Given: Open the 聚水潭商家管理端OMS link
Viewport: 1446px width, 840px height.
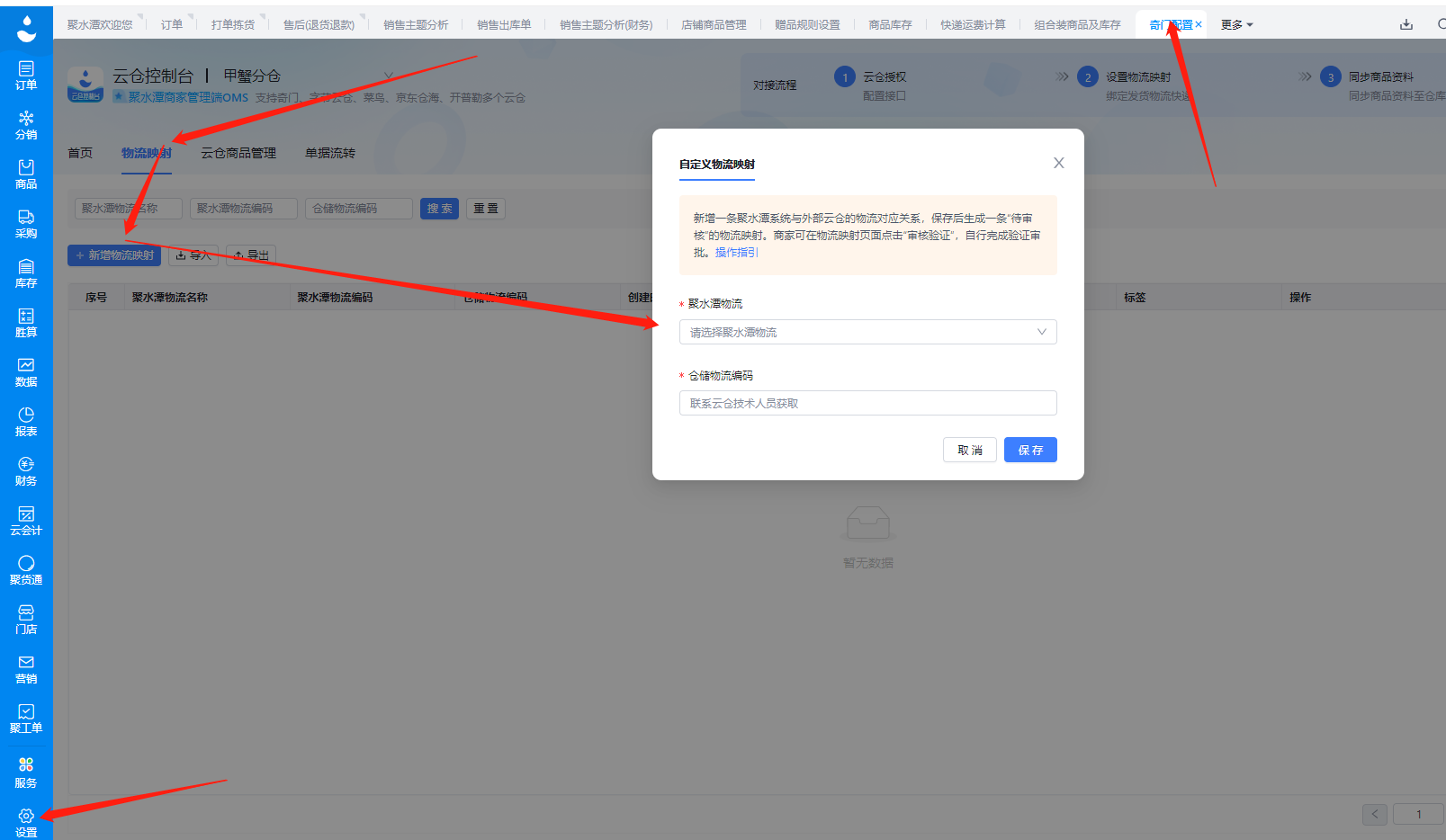Looking at the screenshot, I should [x=188, y=97].
